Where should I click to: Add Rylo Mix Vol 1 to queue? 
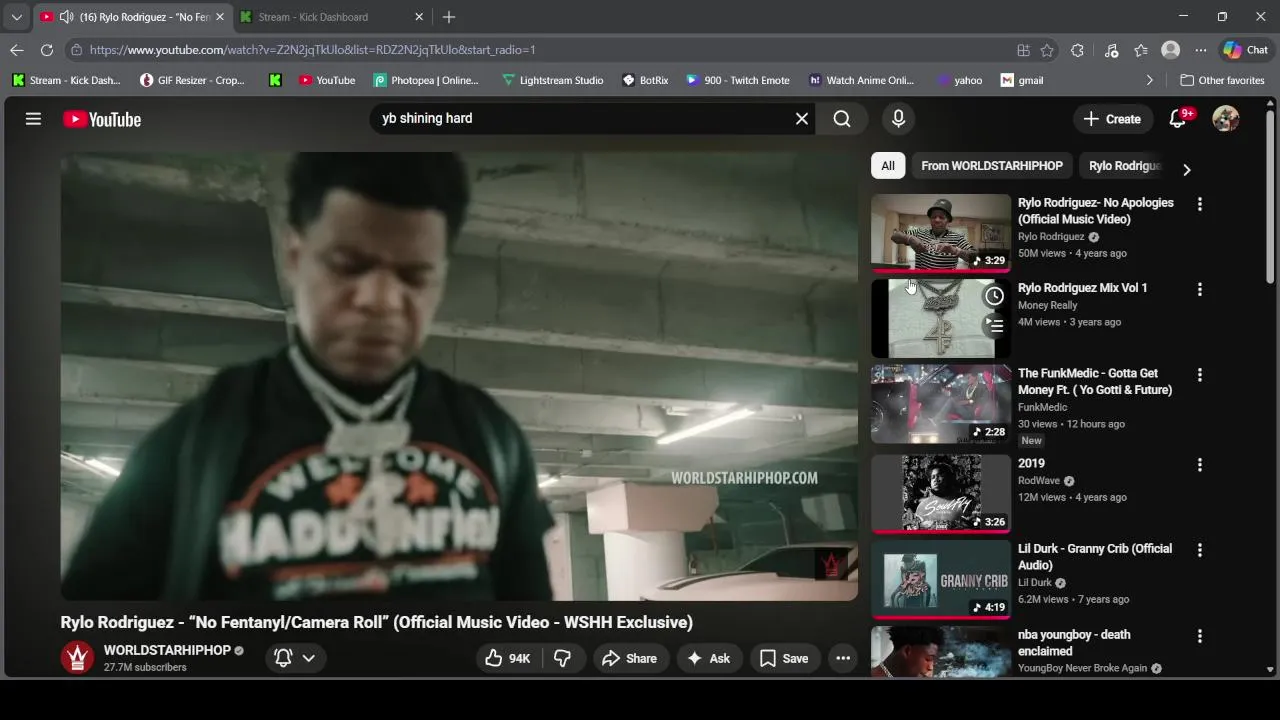click(994, 325)
